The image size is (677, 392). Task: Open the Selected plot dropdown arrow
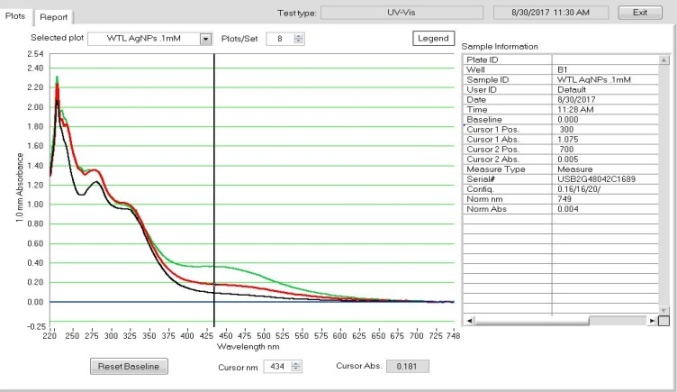(x=206, y=39)
